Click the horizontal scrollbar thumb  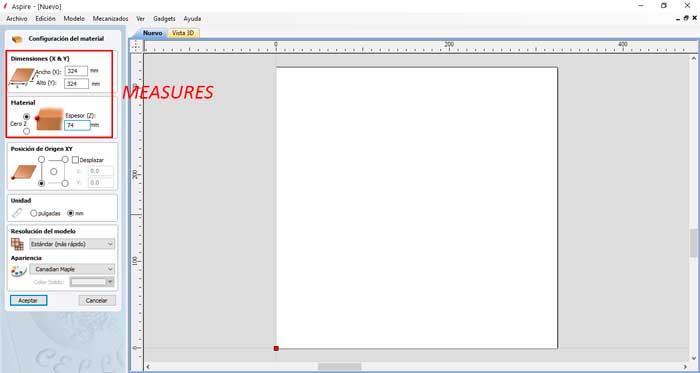coord(339,367)
